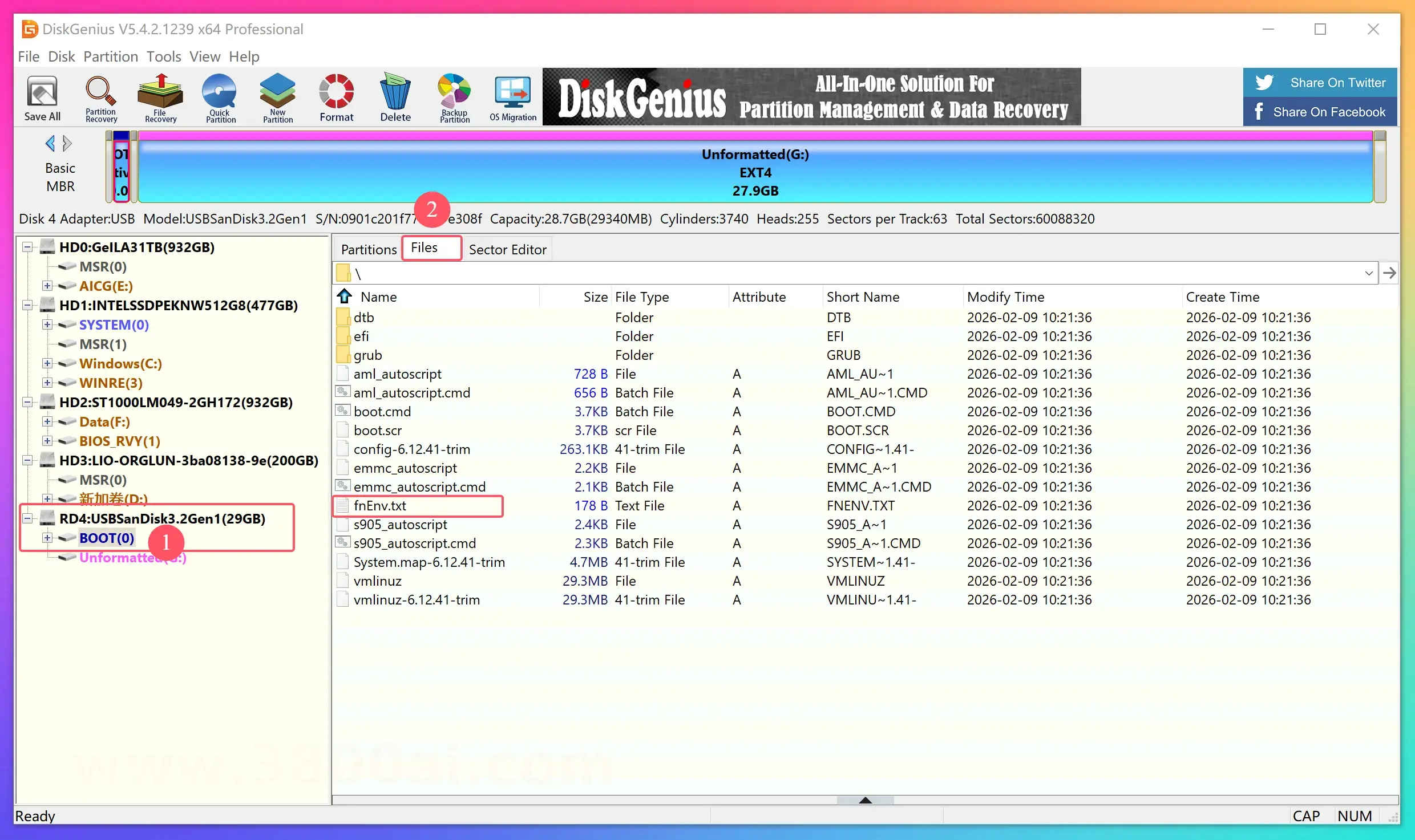The width and height of the screenshot is (1415, 840).
Task: Click Share On Facebook button
Action: (1320, 112)
